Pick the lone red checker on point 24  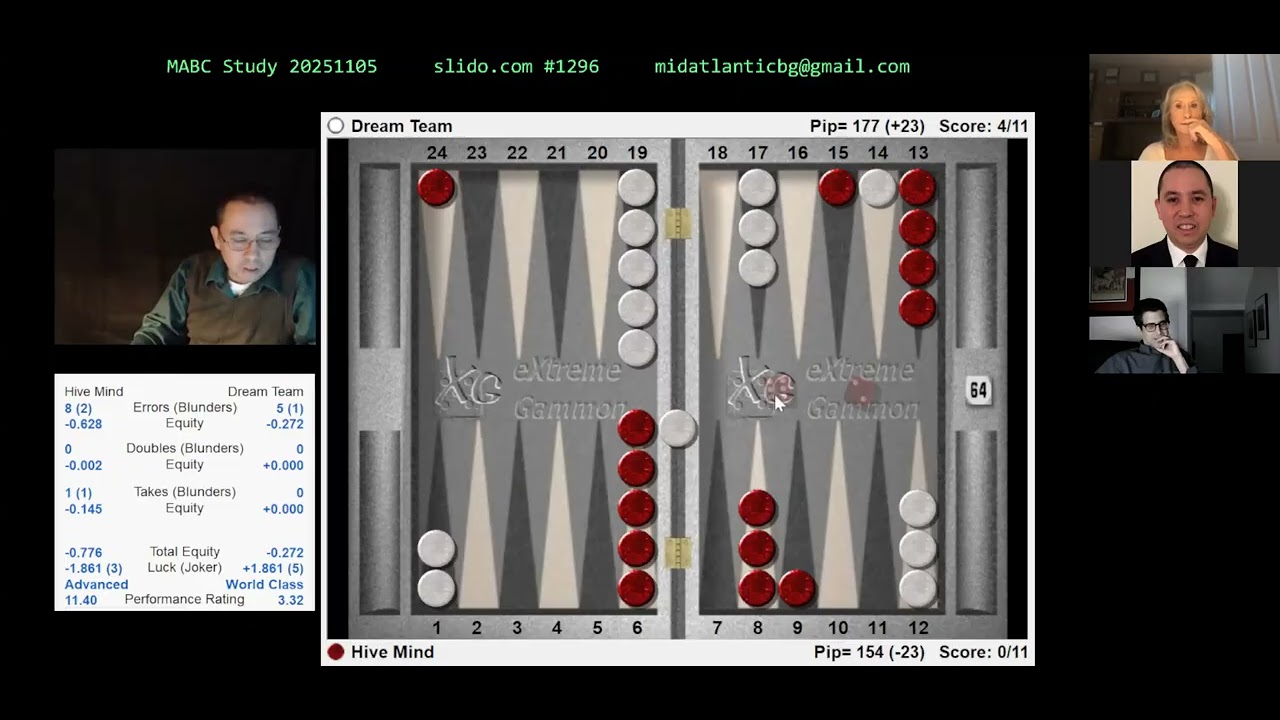coord(436,188)
